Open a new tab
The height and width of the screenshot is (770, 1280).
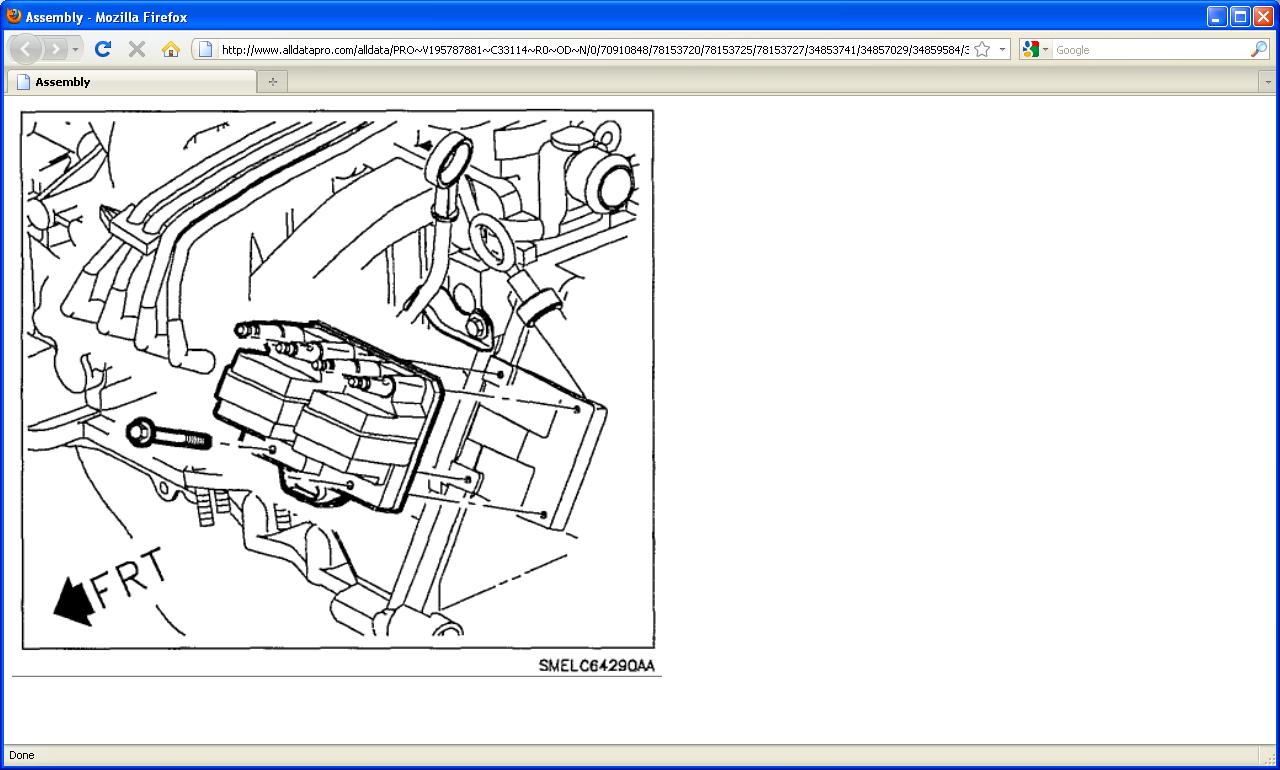click(272, 82)
